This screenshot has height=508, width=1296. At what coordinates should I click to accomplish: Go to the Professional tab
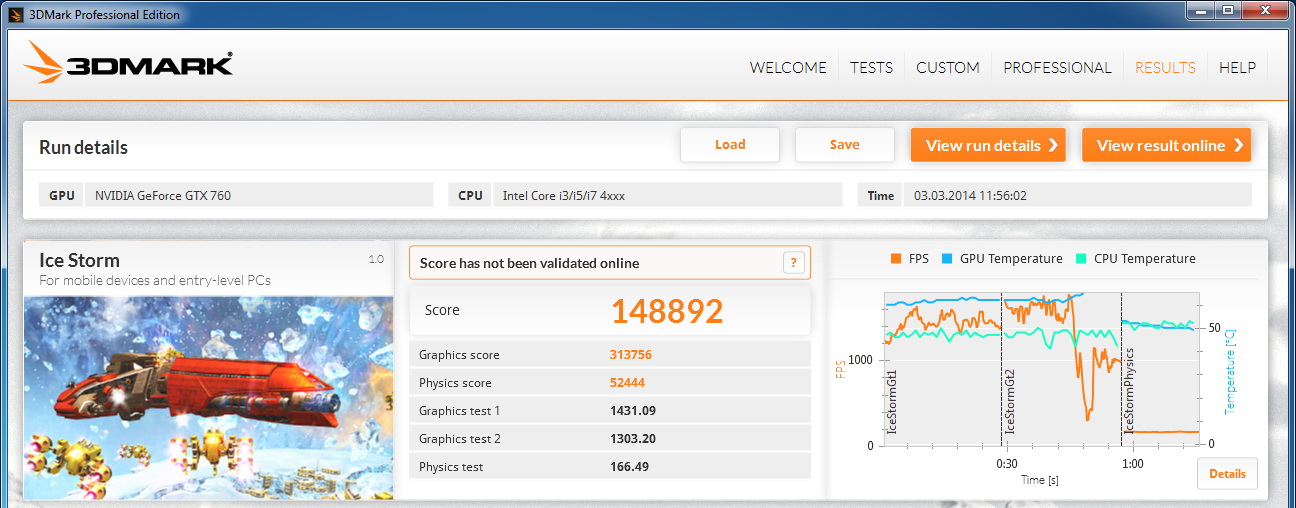pyautogui.click(x=1057, y=68)
